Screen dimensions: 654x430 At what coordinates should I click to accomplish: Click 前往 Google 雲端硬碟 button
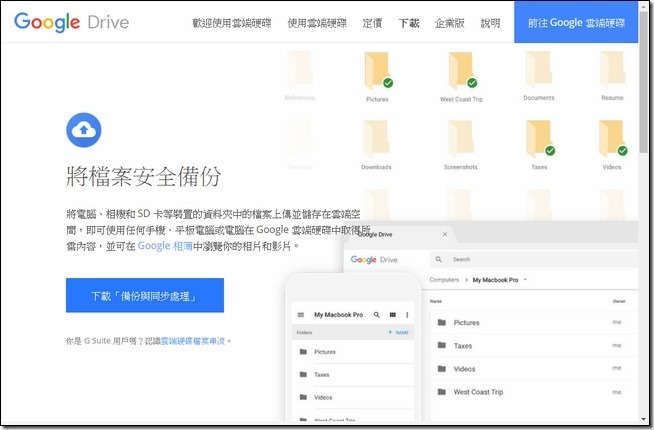pyautogui.click(x=576, y=22)
